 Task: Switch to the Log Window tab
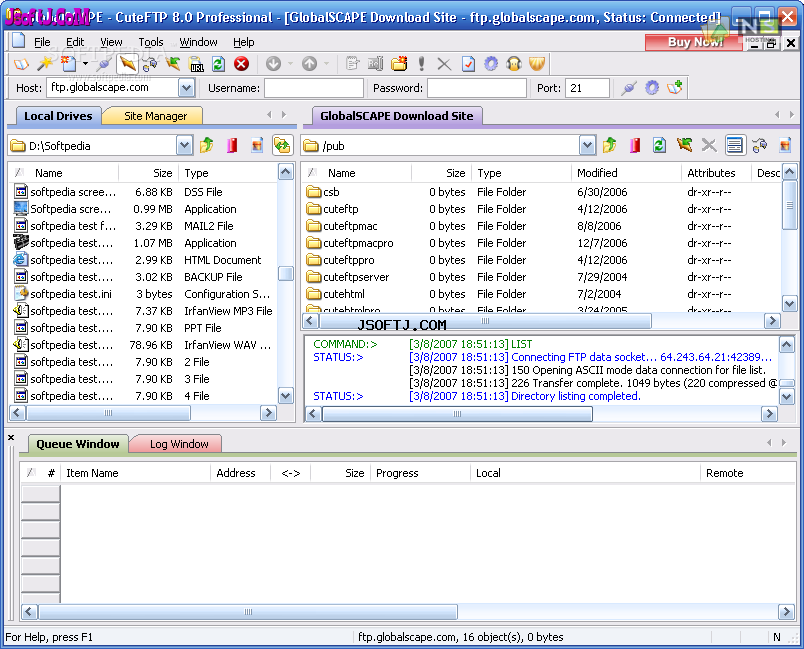click(x=179, y=444)
